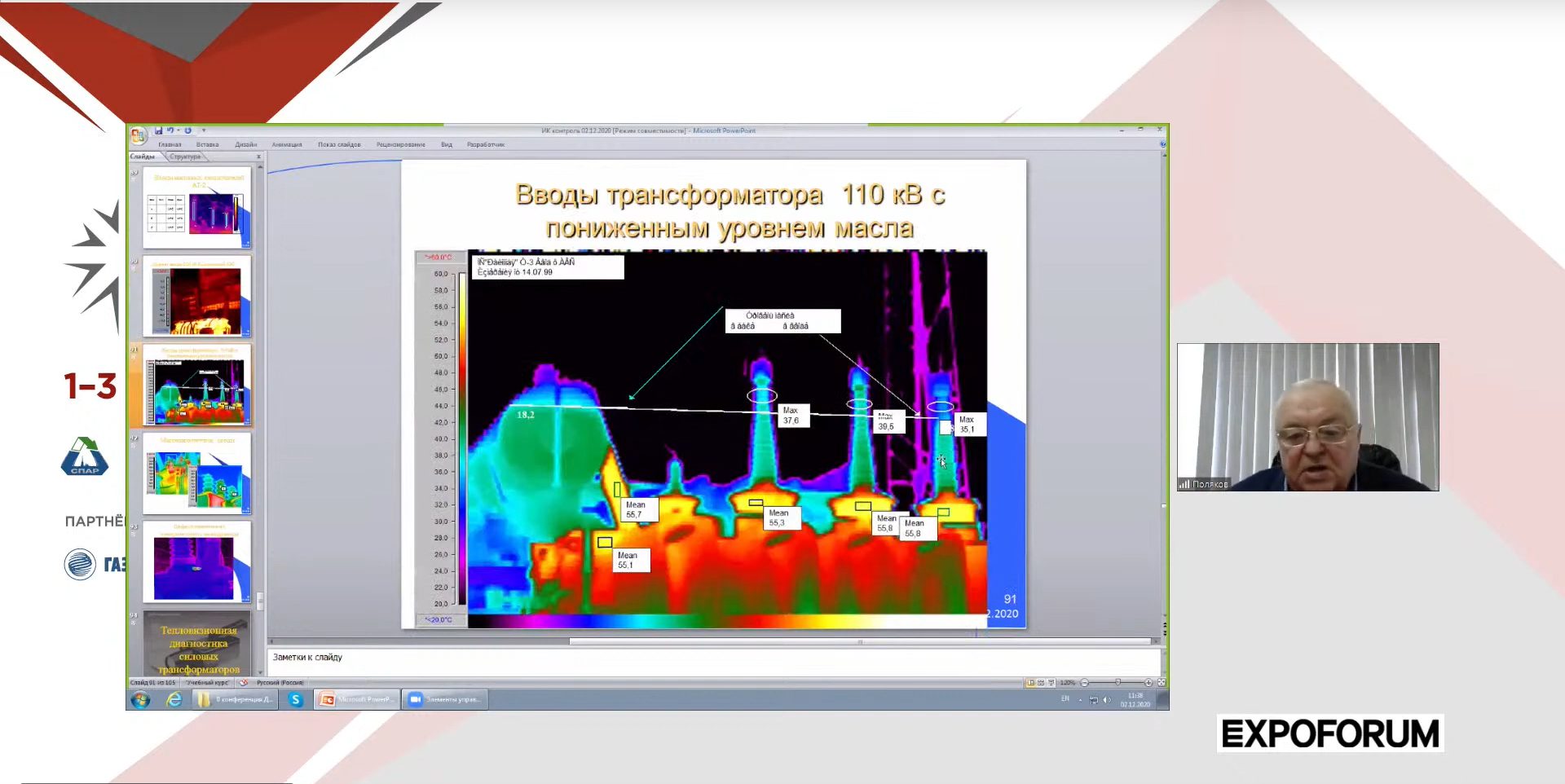Switch to the Структура pane tab

[x=186, y=156]
